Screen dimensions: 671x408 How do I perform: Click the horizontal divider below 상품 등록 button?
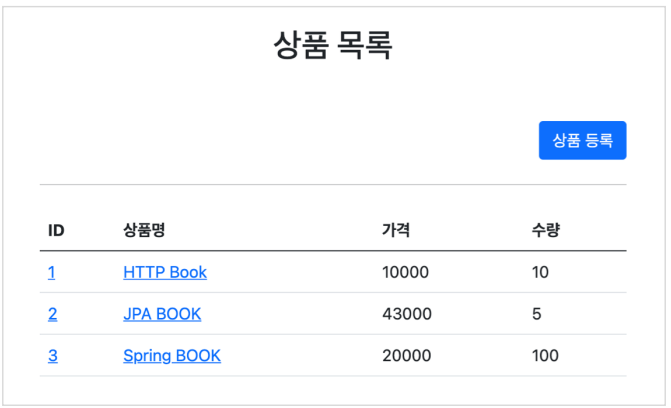coord(333,185)
